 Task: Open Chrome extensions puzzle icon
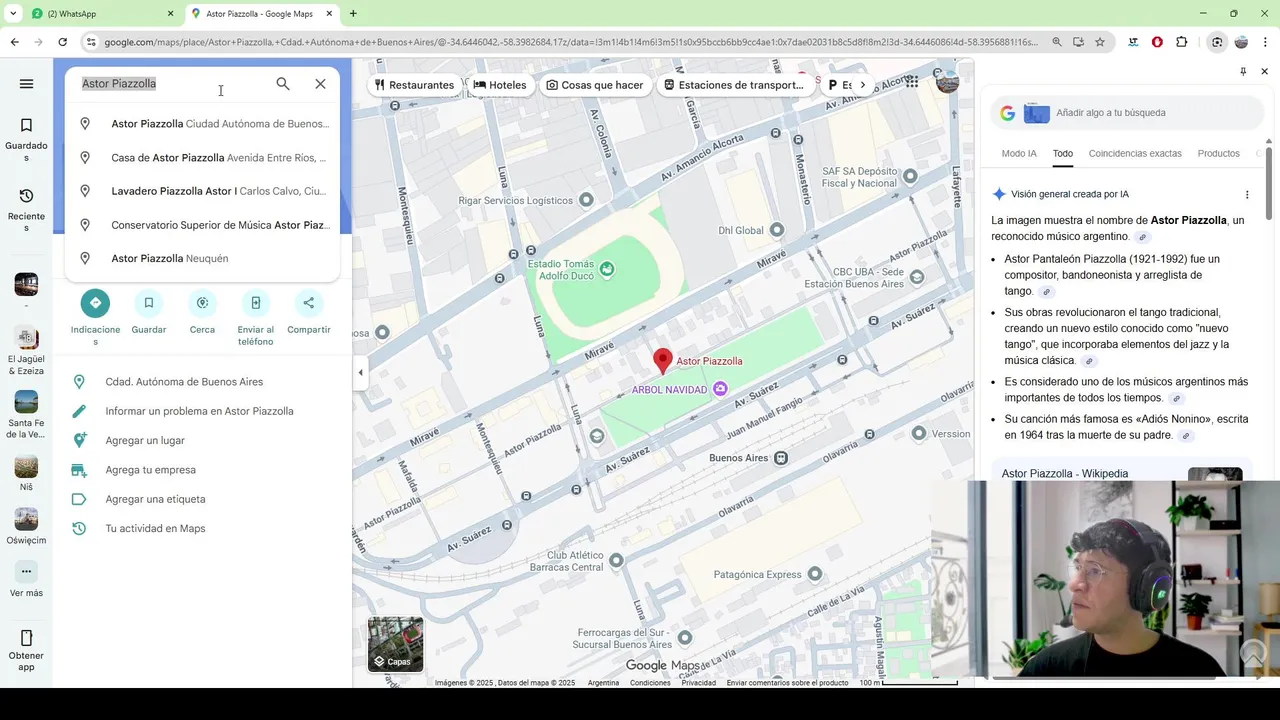point(1181,42)
